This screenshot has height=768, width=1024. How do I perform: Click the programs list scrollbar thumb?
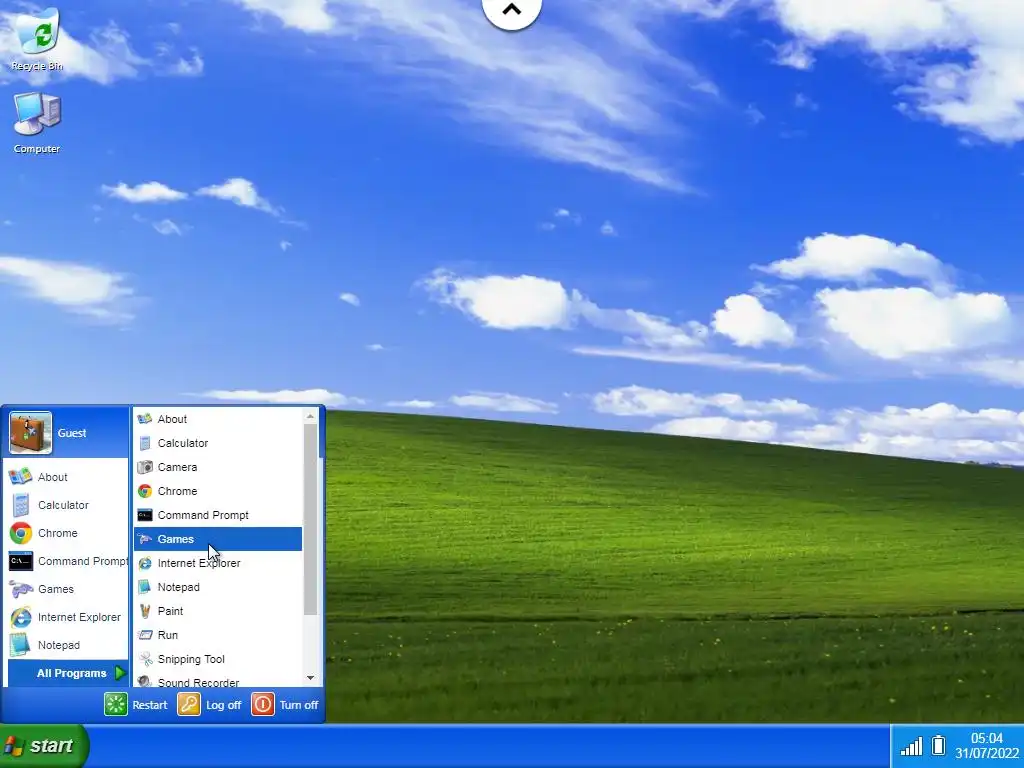point(310,519)
